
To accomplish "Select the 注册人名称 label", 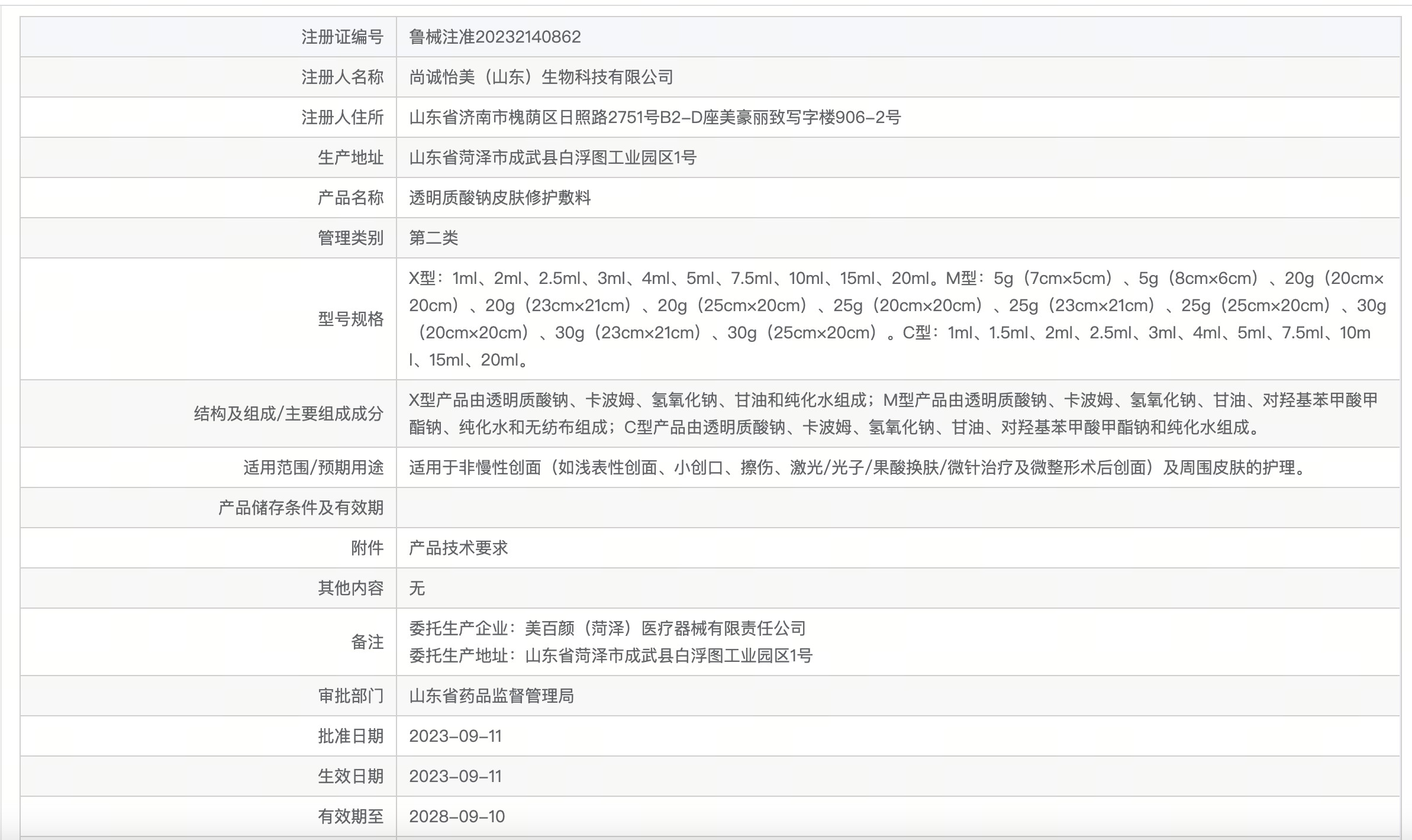I will pos(343,77).
